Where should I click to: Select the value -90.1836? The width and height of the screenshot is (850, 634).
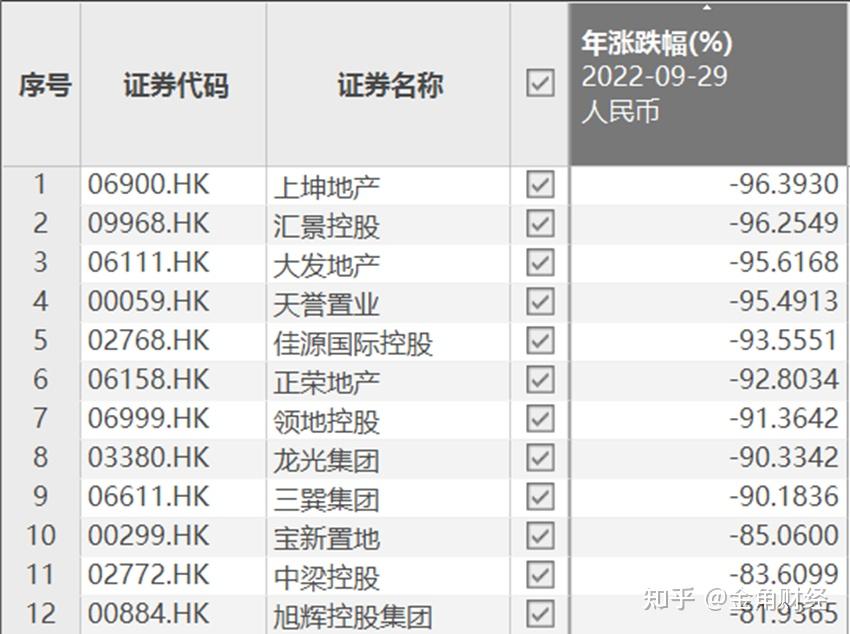(x=784, y=496)
